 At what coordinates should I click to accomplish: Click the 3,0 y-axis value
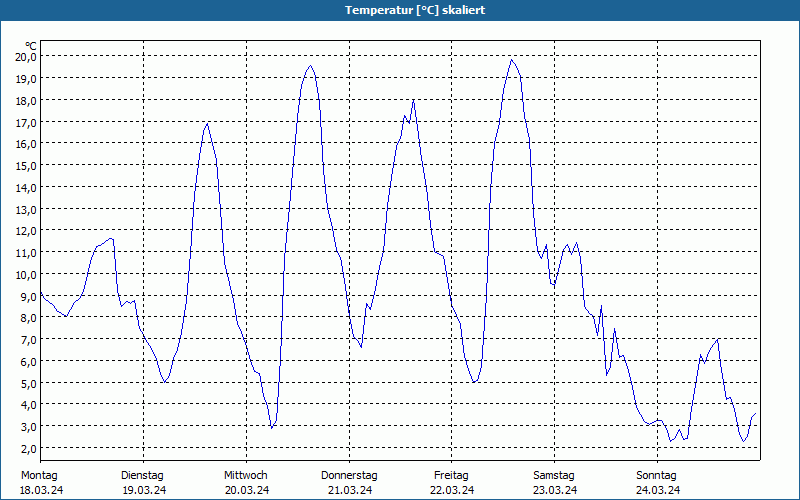click(x=28, y=427)
